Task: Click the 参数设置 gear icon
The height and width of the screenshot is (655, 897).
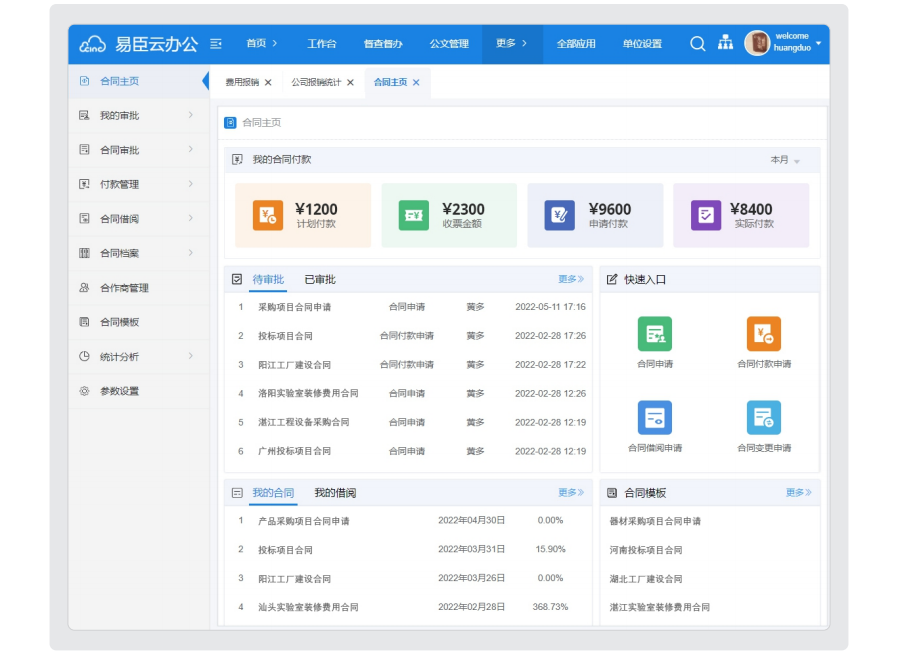Action: [x=84, y=391]
